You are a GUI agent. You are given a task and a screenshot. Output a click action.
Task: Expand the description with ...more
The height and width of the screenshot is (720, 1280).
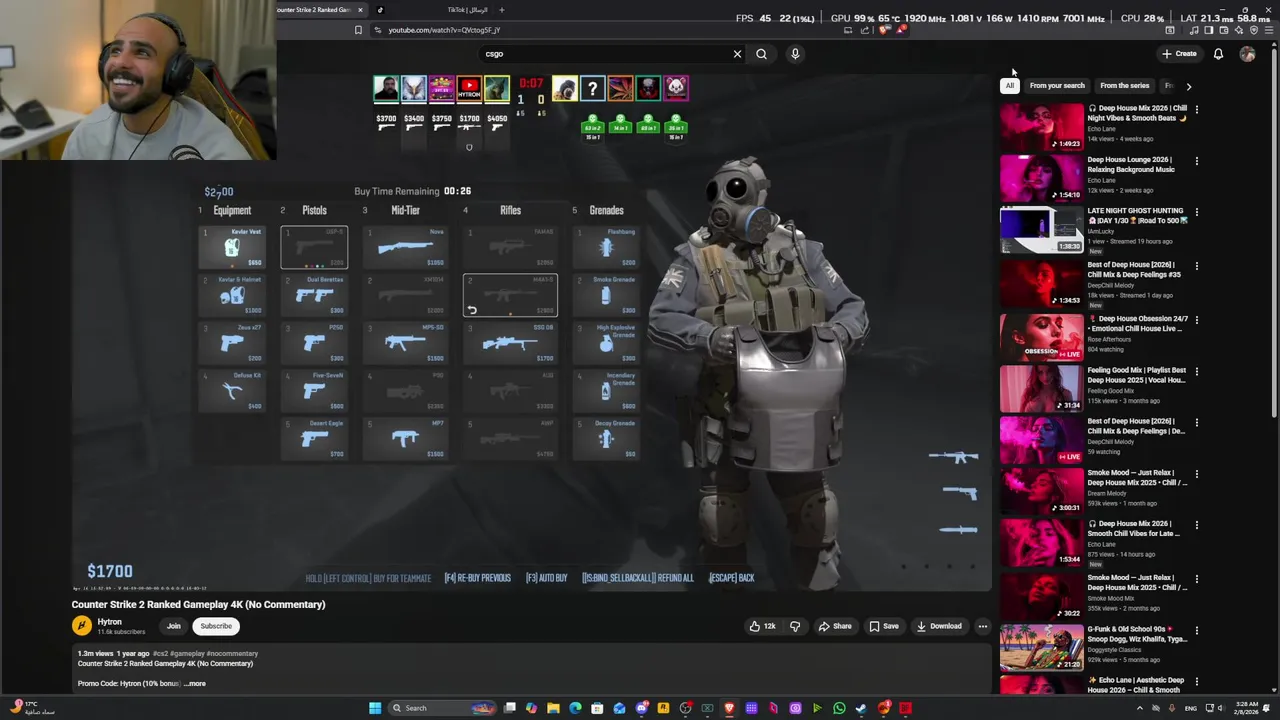tap(195, 684)
